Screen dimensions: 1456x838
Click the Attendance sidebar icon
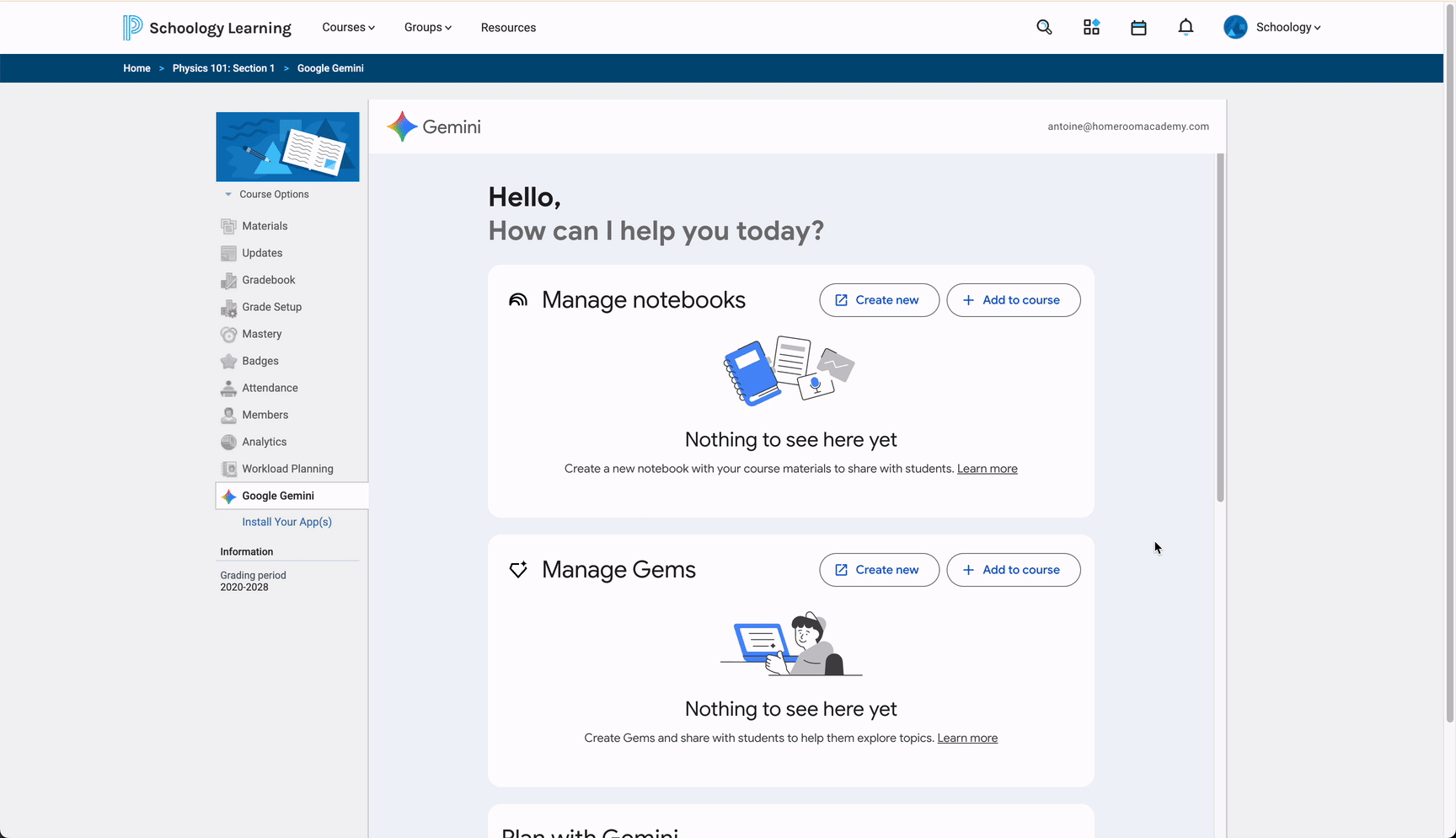point(228,388)
